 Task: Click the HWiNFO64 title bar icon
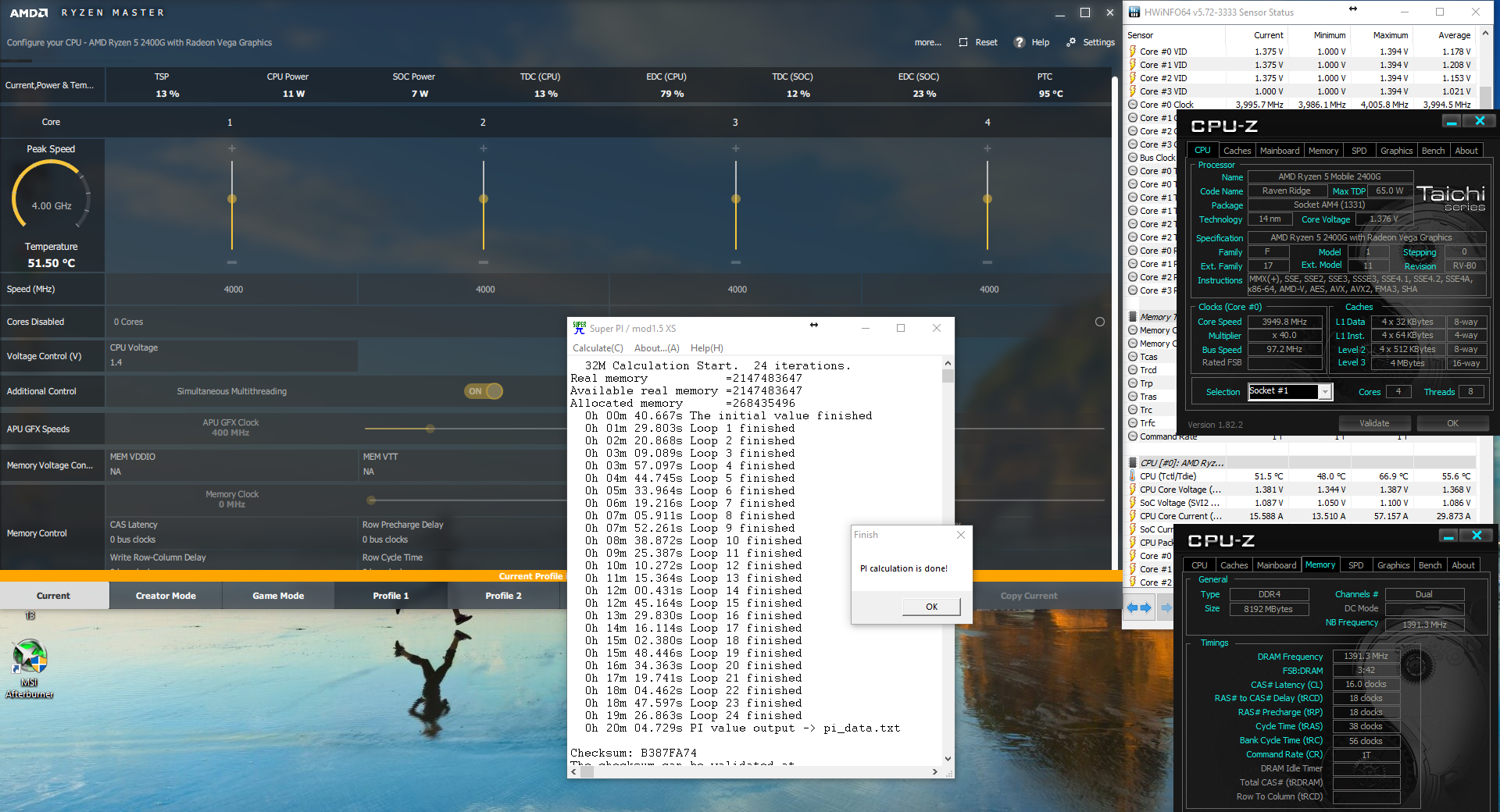(x=1134, y=12)
